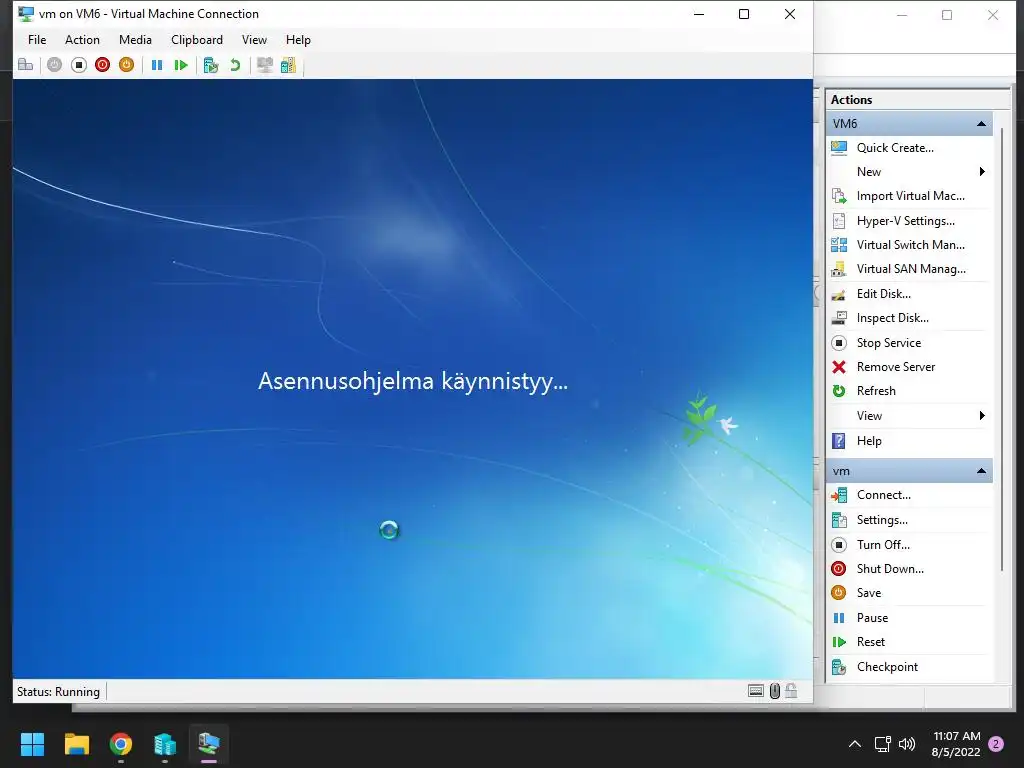Click the Turn Off toolbar icon
The height and width of the screenshot is (768, 1024).
point(78,65)
